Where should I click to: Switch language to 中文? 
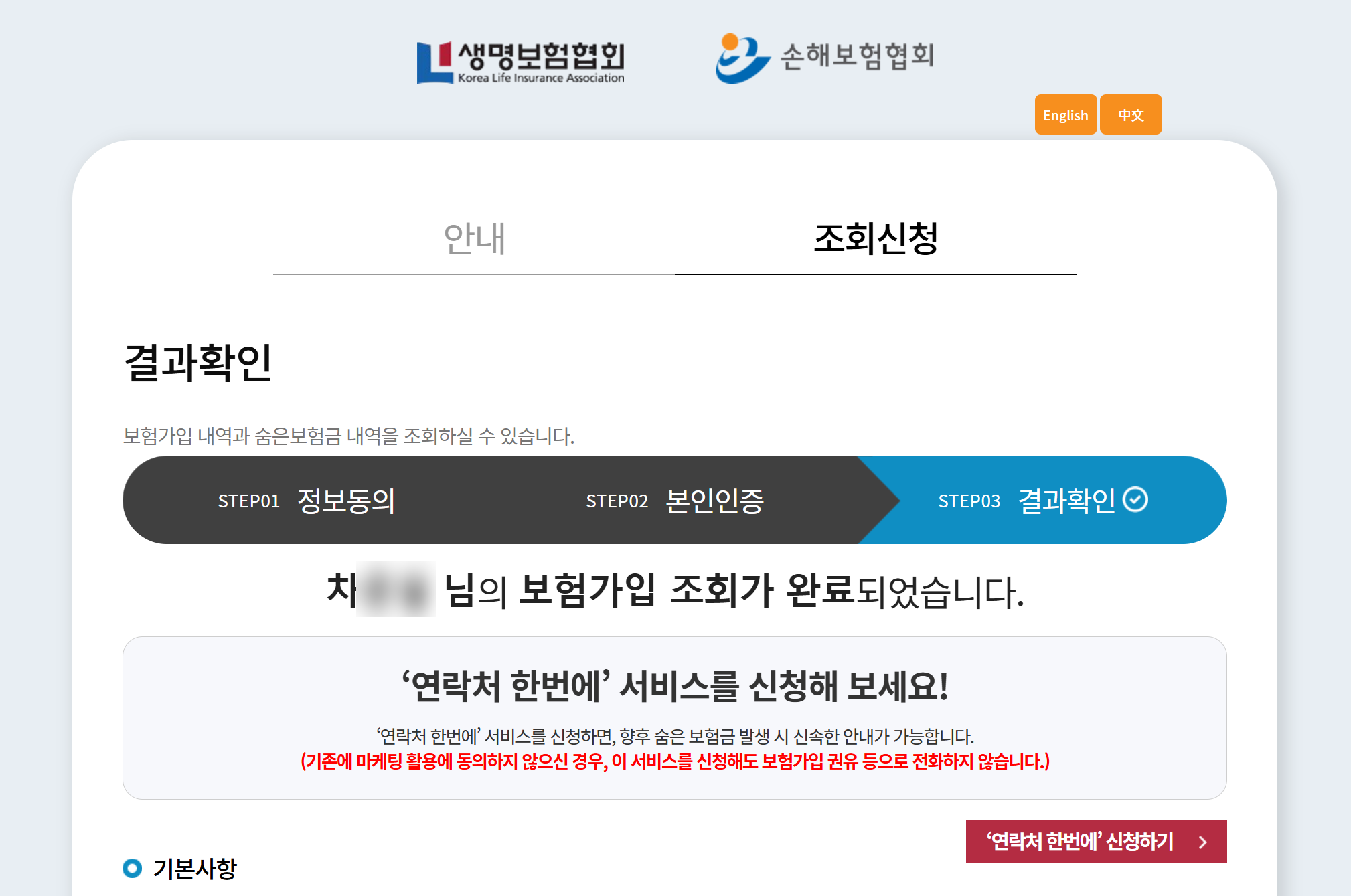(1131, 114)
